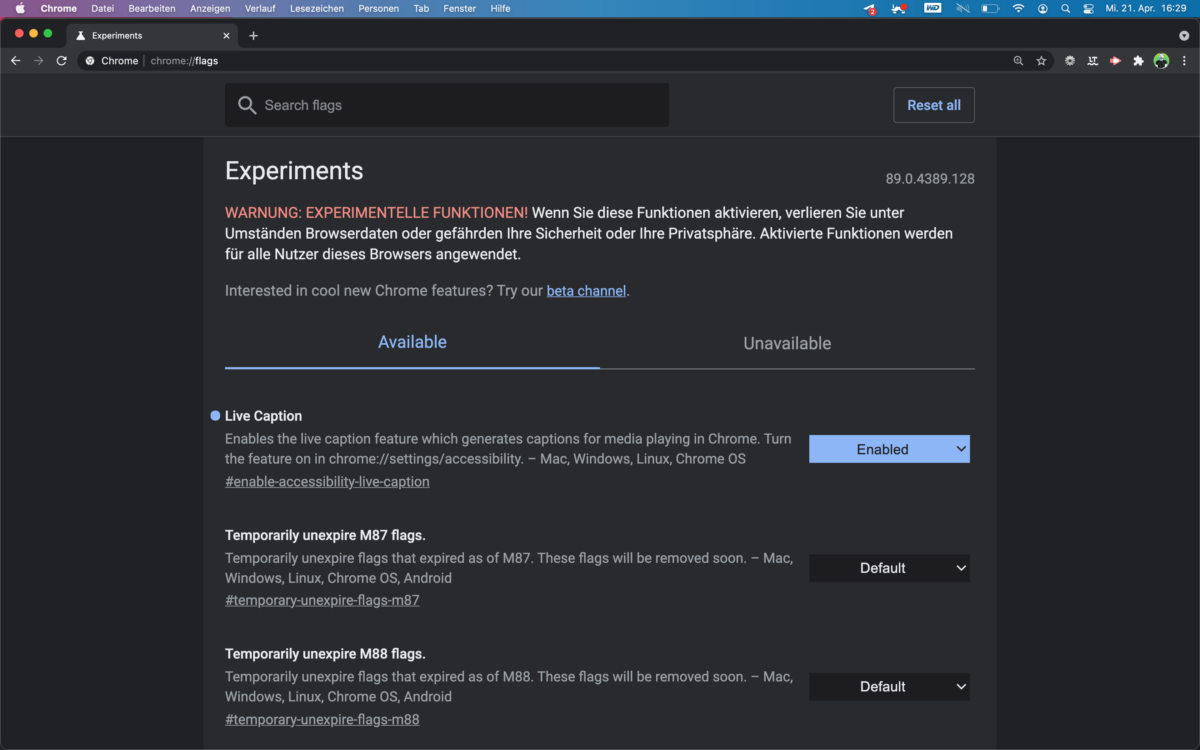Switch to the Available tab
This screenshot has width=1200, height=750.
pyautogui.click(x=412, y=343)
